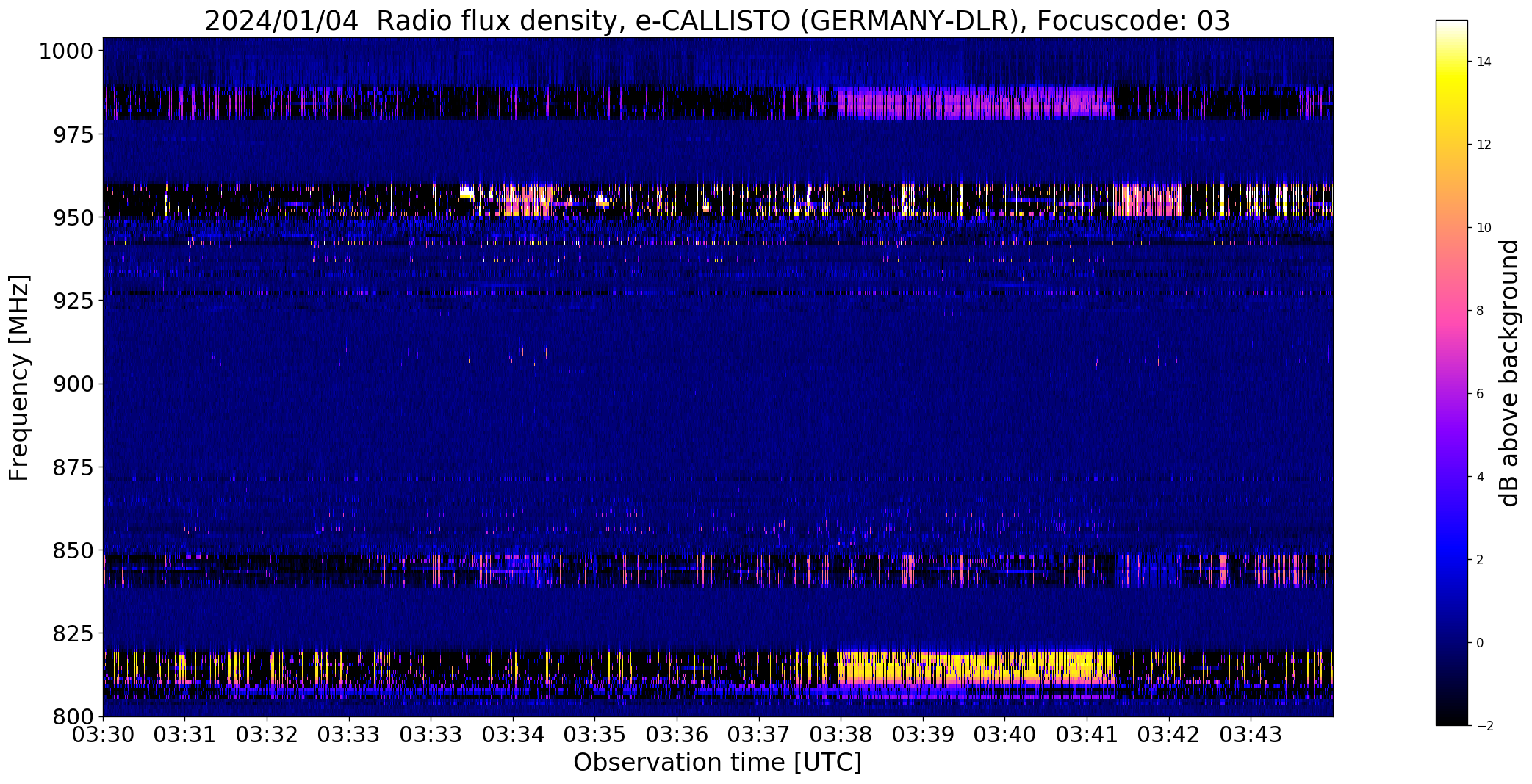Click the 1000 frequency tick label
This screenshot has height=784, width=1532.
[x=65, y=51]
